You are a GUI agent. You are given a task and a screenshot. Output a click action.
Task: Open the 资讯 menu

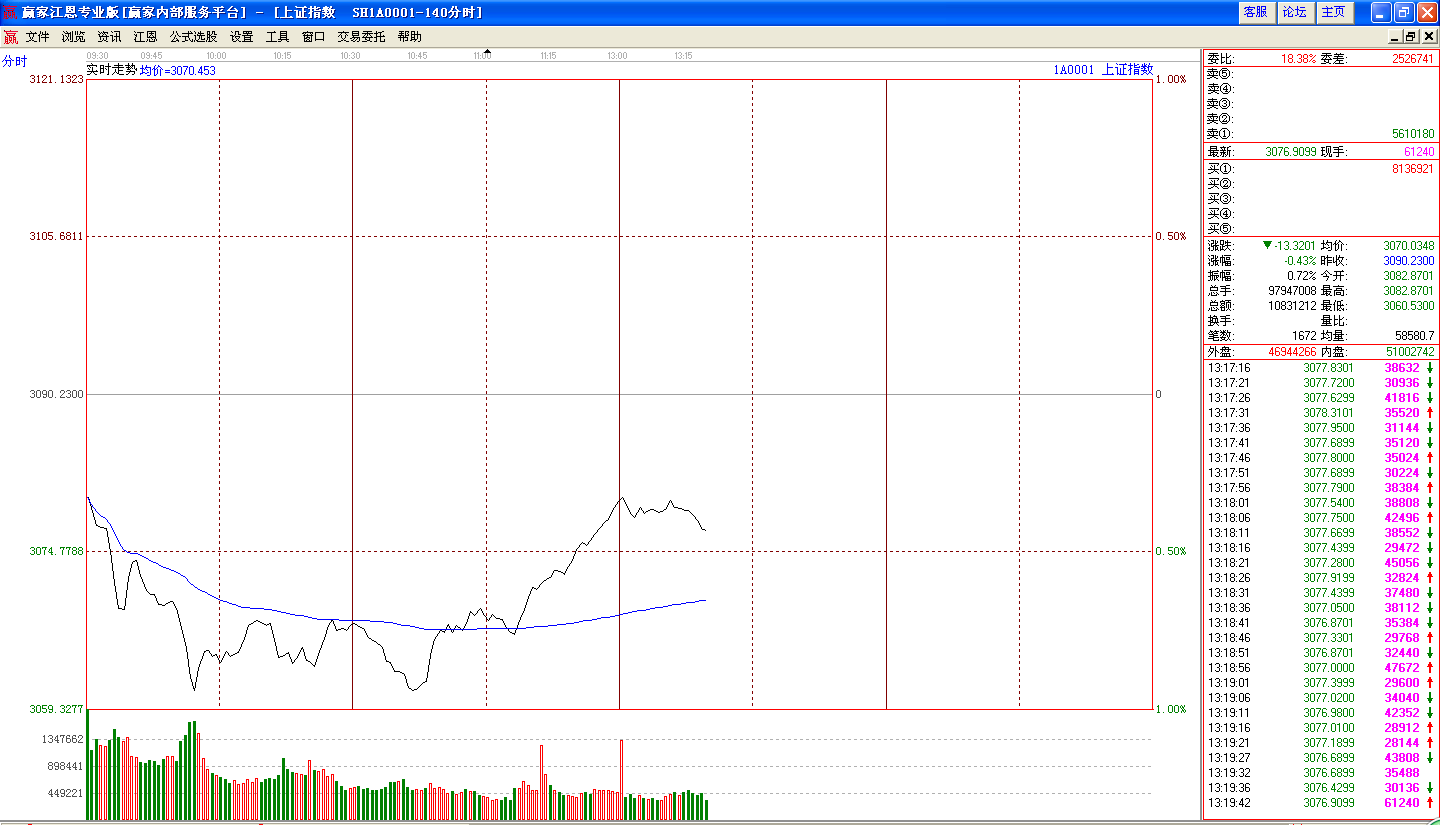(x=109, y=37)
